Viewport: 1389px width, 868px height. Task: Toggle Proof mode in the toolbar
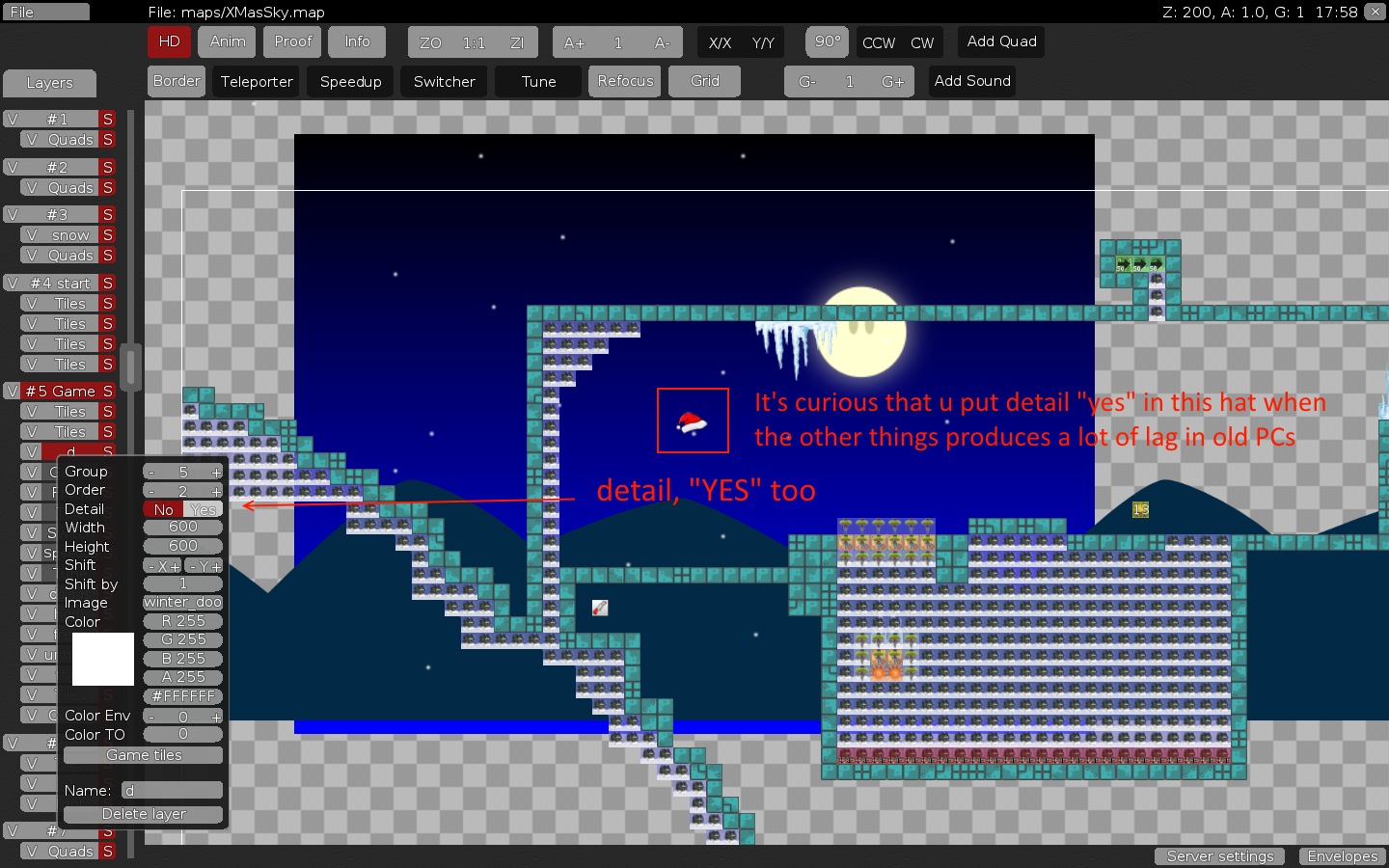(291, 41)
